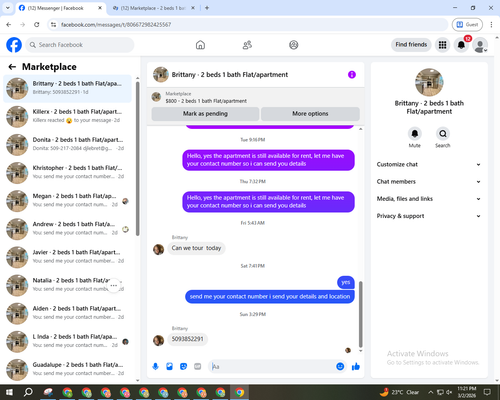Open the site information icon in address bar
This screenshot has height=400, width=500.
[53, 24]
